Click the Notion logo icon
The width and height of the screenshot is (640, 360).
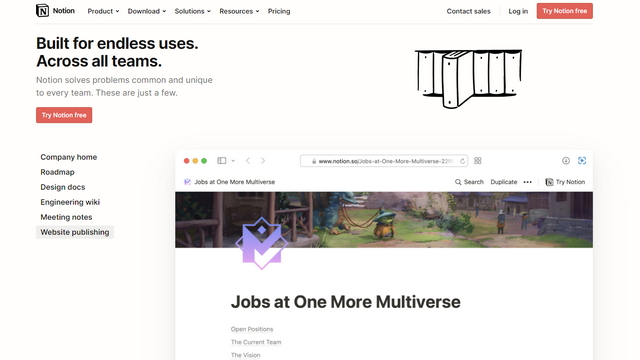pos(42,11)
